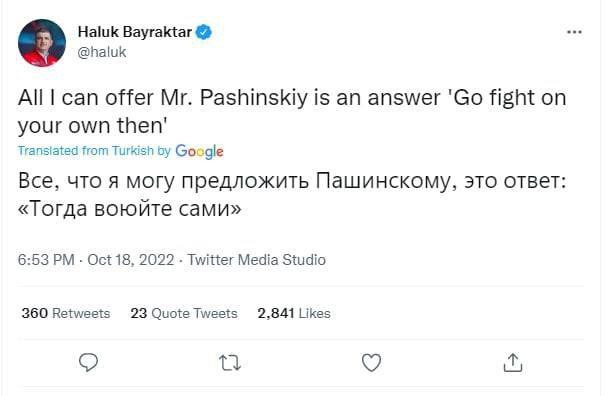Click the Translated from Turkish by Google label

tap(120, 151)
